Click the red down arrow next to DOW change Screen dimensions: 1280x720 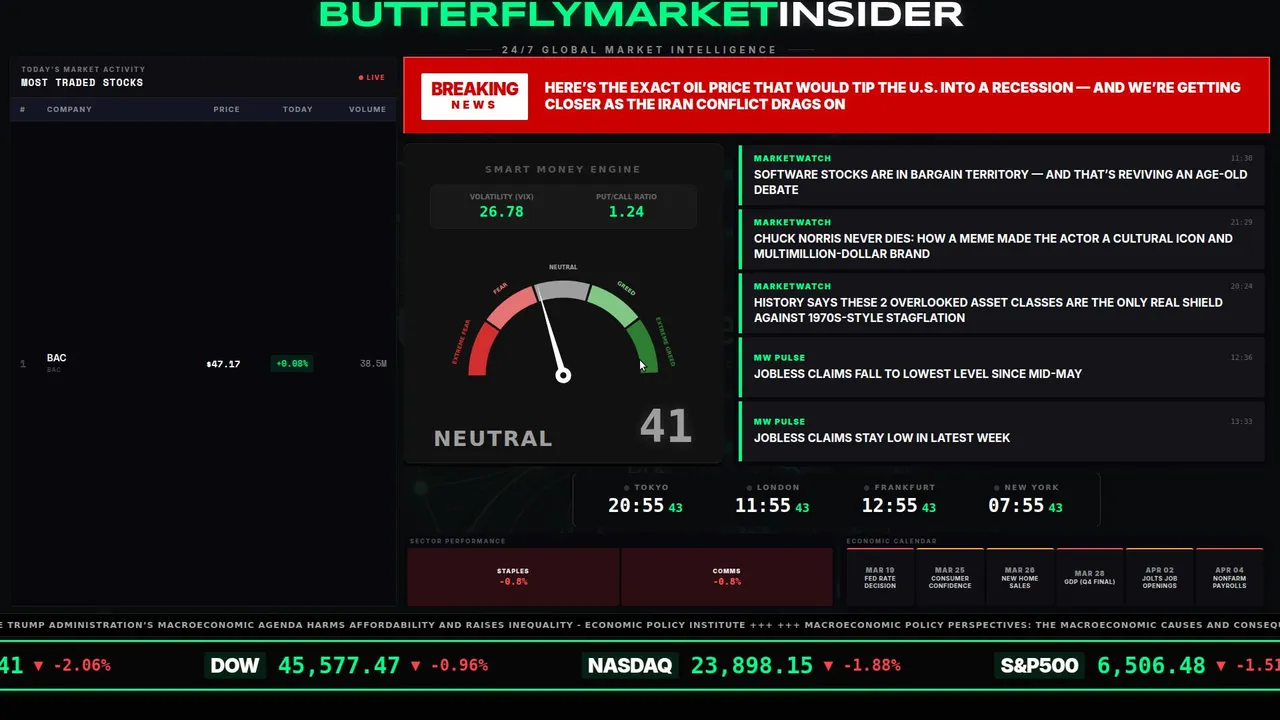pyautogui.click(x=416, y=666)
